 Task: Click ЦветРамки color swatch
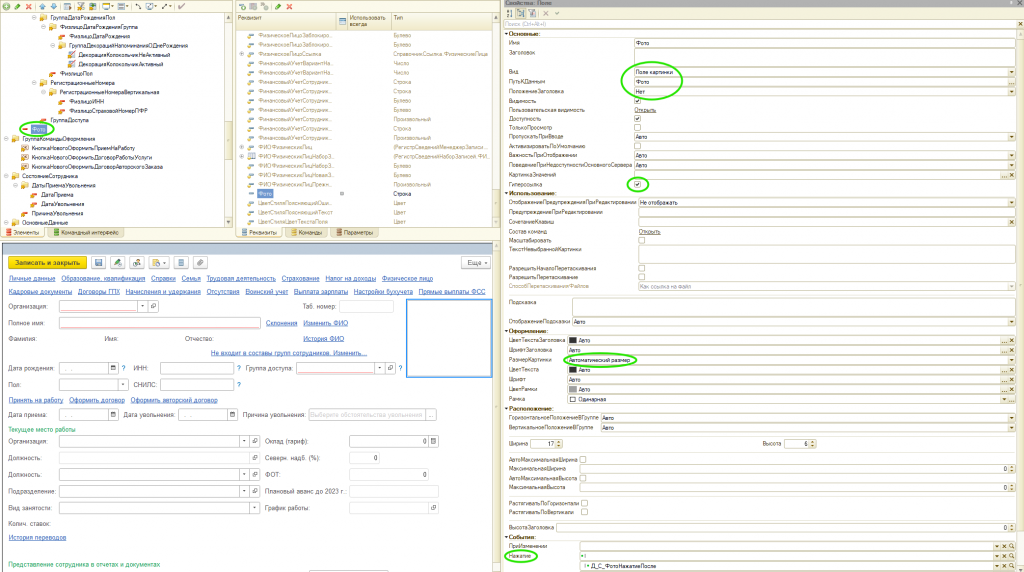coord(573,389)
